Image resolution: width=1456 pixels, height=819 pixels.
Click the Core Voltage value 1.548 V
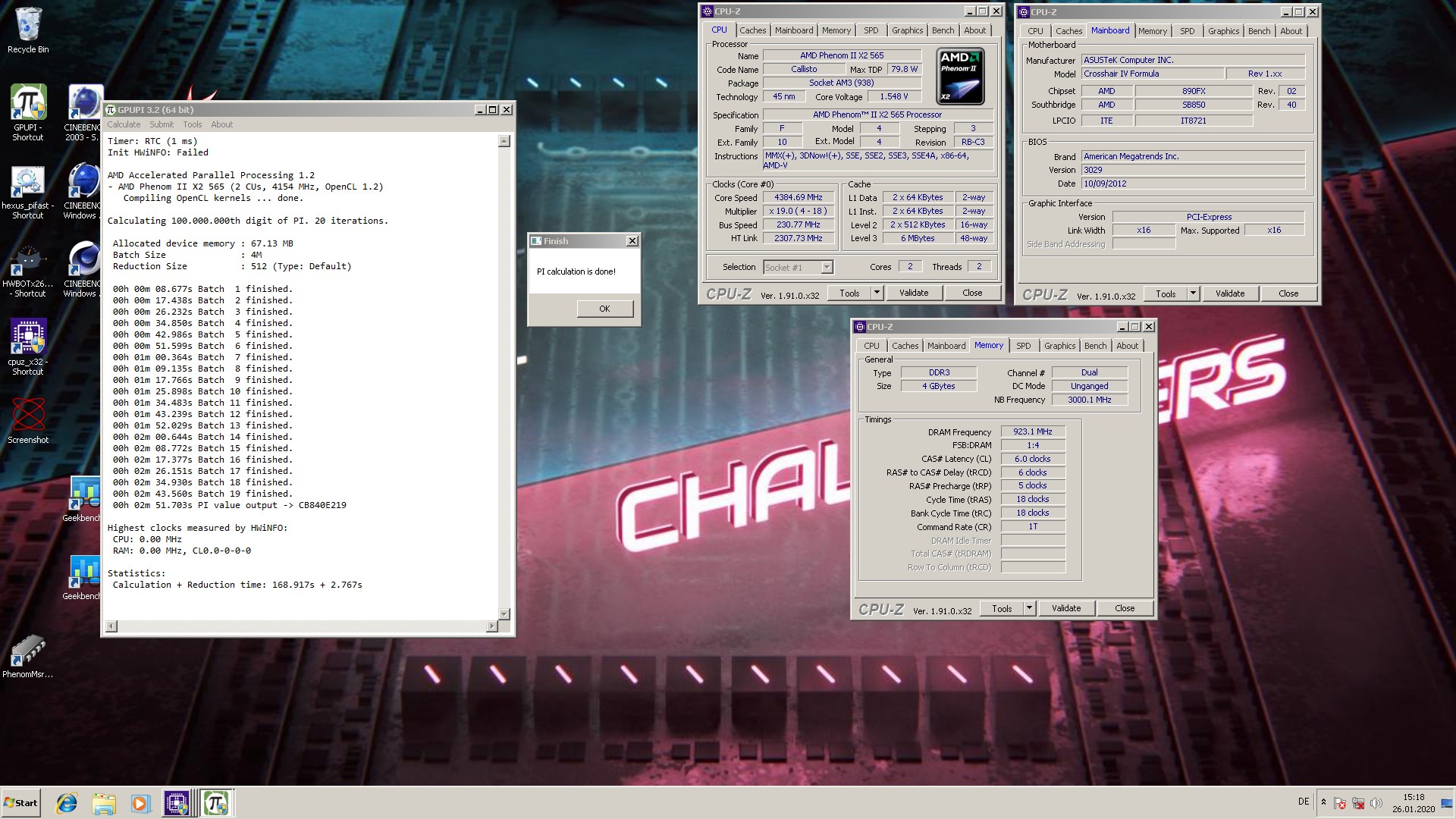pos(893,96)
